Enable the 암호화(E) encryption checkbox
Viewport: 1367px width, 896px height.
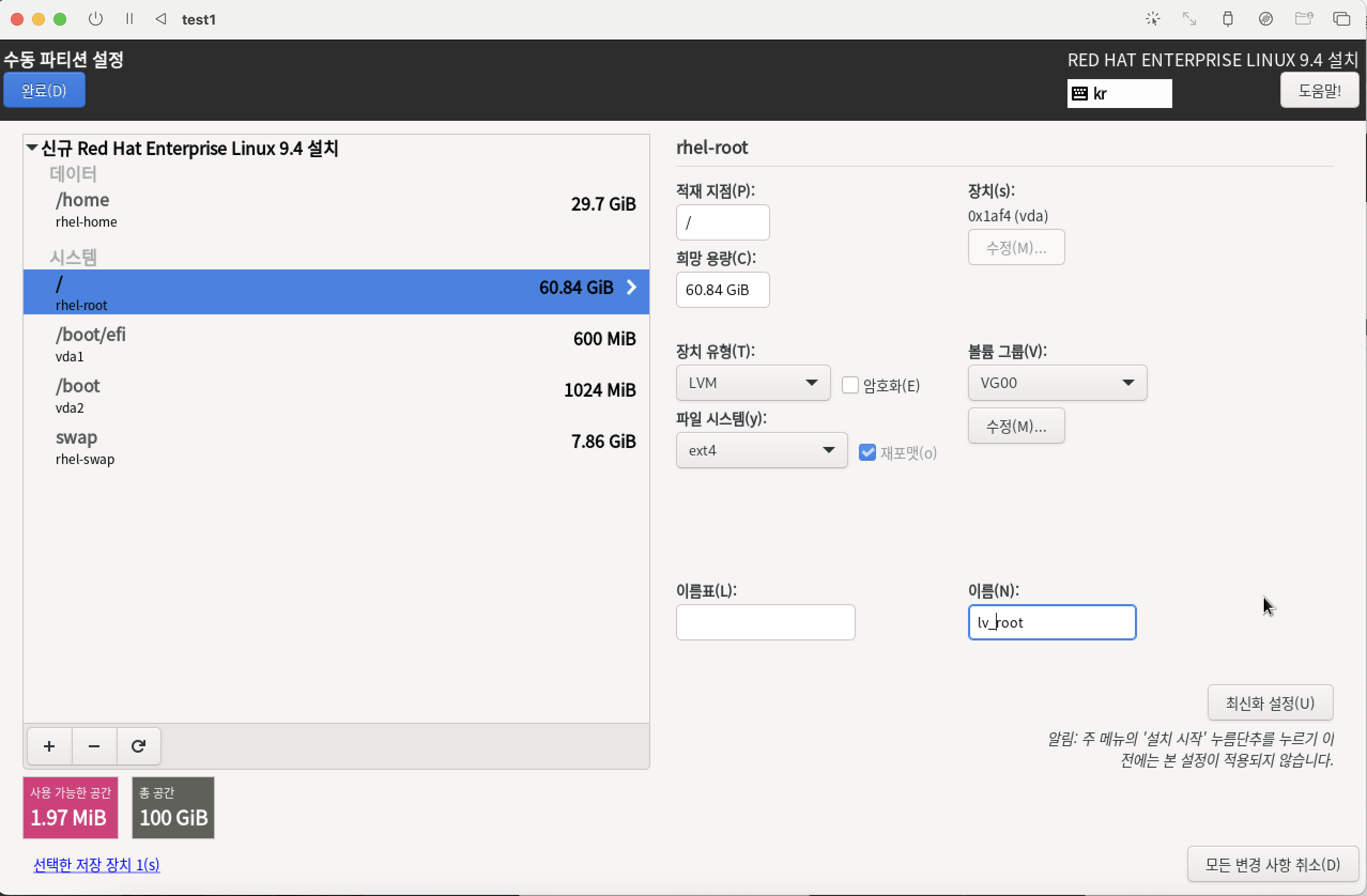(849, 384)
